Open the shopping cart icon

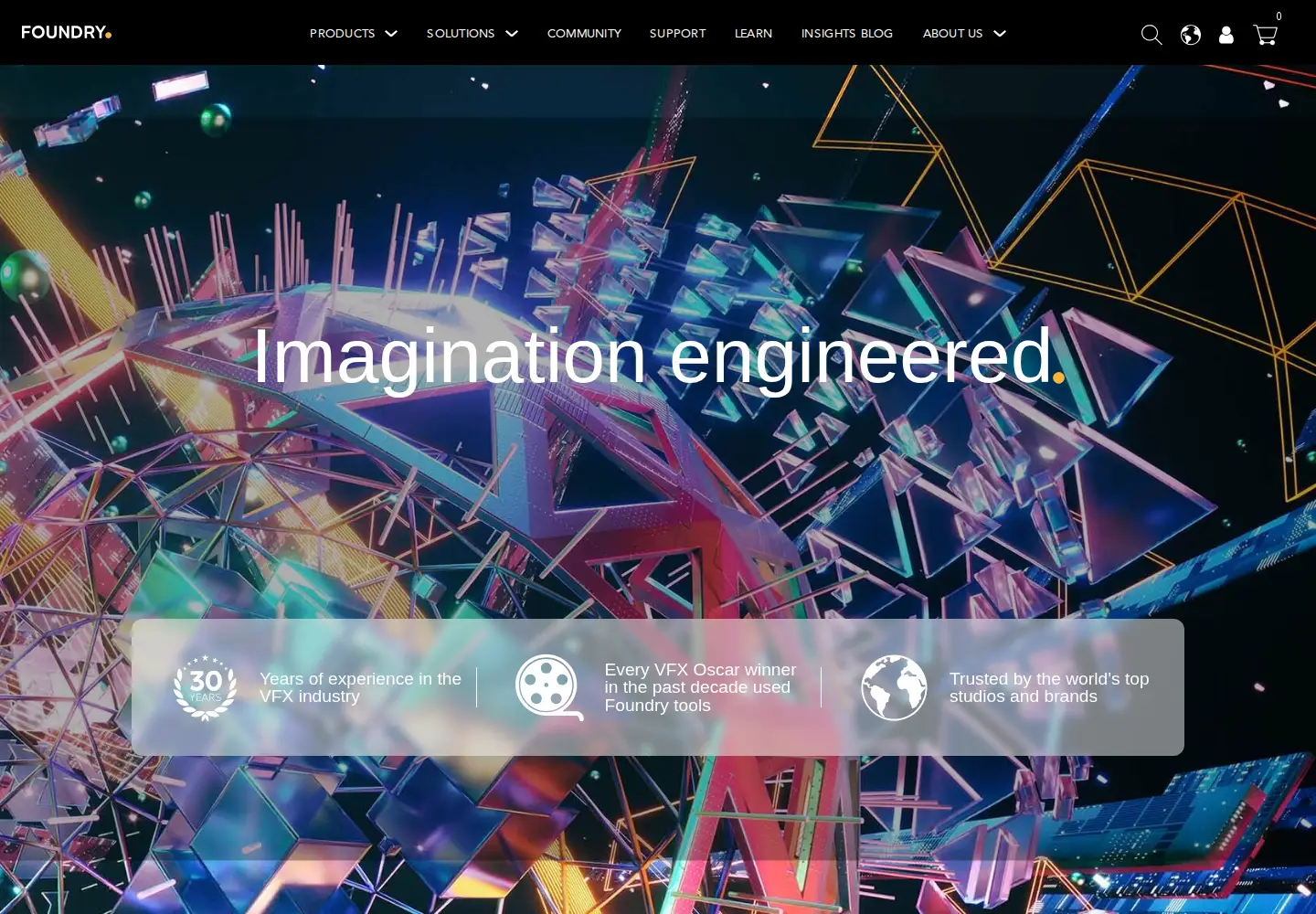[x=1266, y=35]
